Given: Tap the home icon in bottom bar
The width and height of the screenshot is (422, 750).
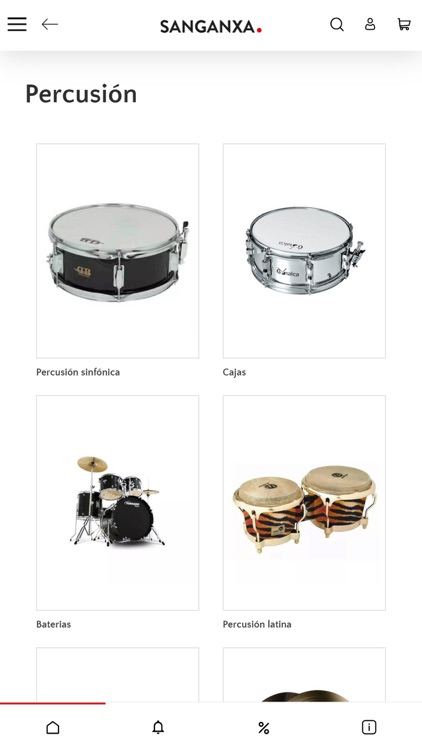Looking at the screenshot, I should tap(53, 728).
